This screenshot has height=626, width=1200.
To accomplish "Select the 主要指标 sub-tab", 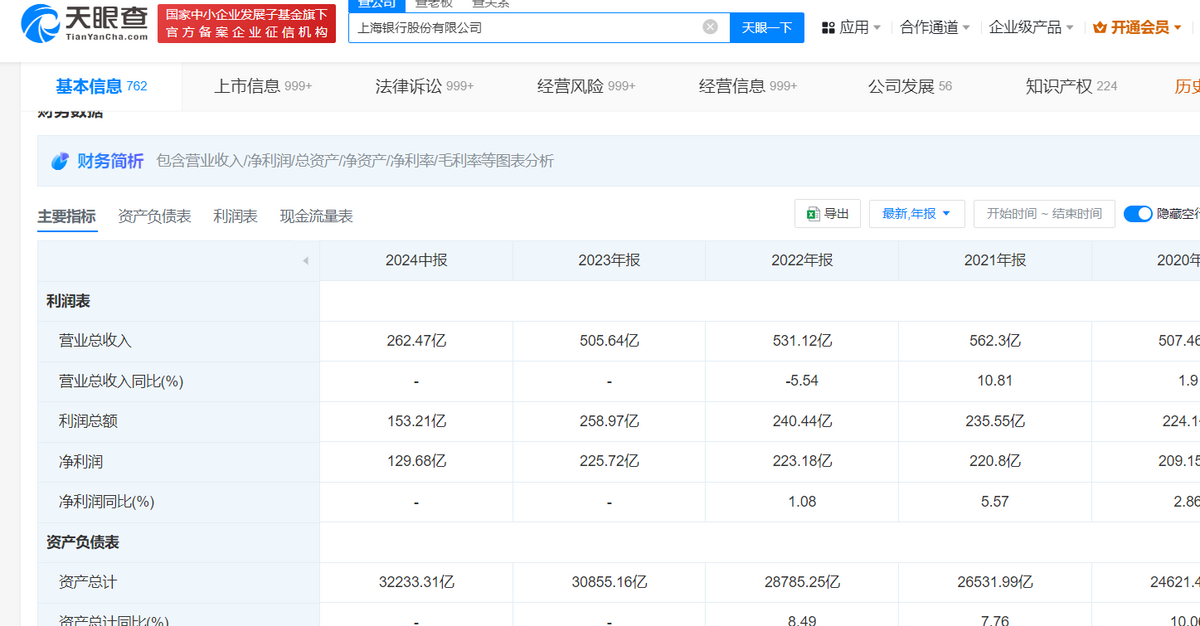I will (x=67, y=216).
